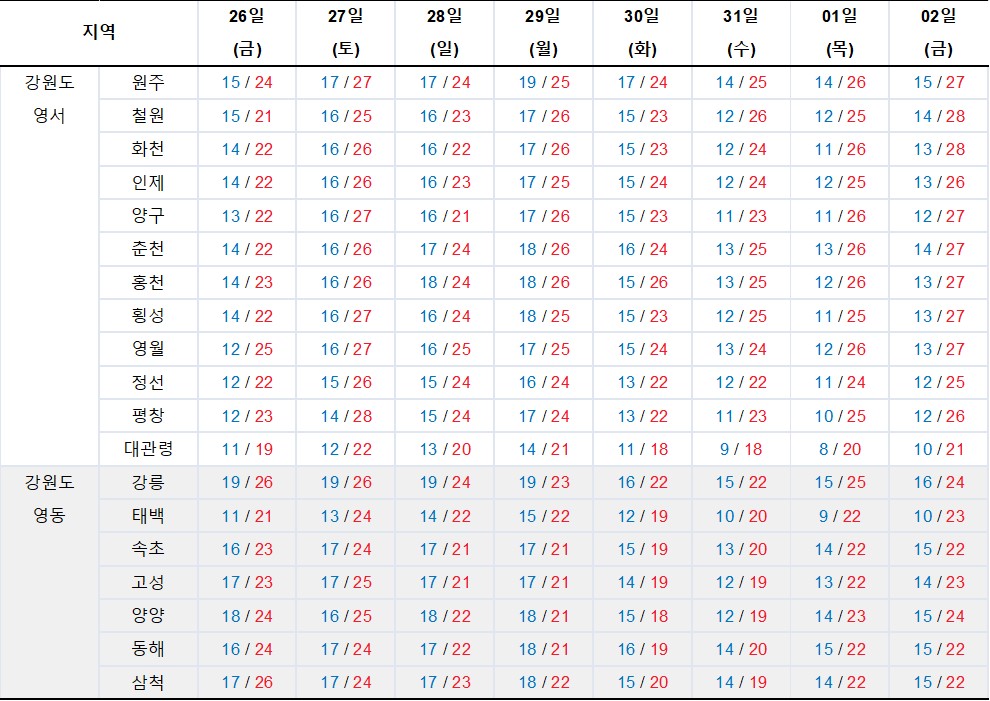Select the 31일 (수) column header

741,32
